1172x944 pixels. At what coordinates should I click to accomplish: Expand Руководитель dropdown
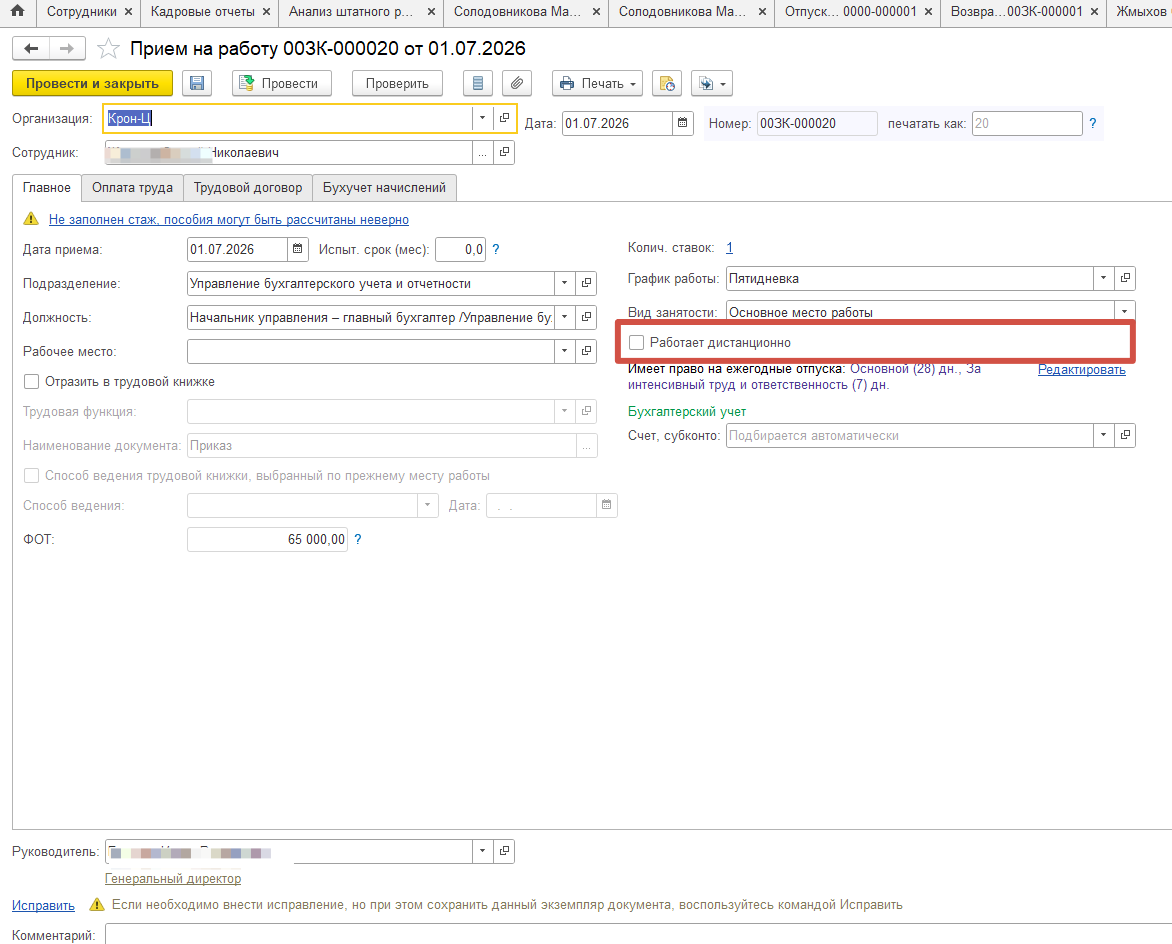483,851
